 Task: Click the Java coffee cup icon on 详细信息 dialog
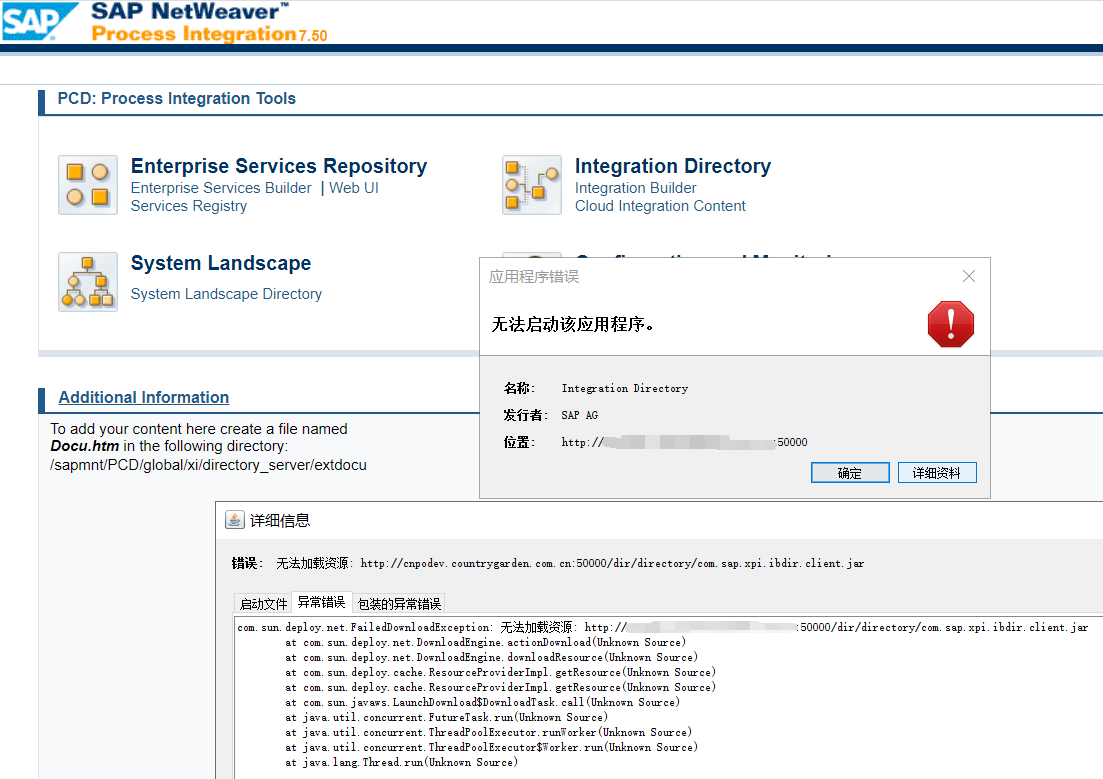(x=233, y=518)
